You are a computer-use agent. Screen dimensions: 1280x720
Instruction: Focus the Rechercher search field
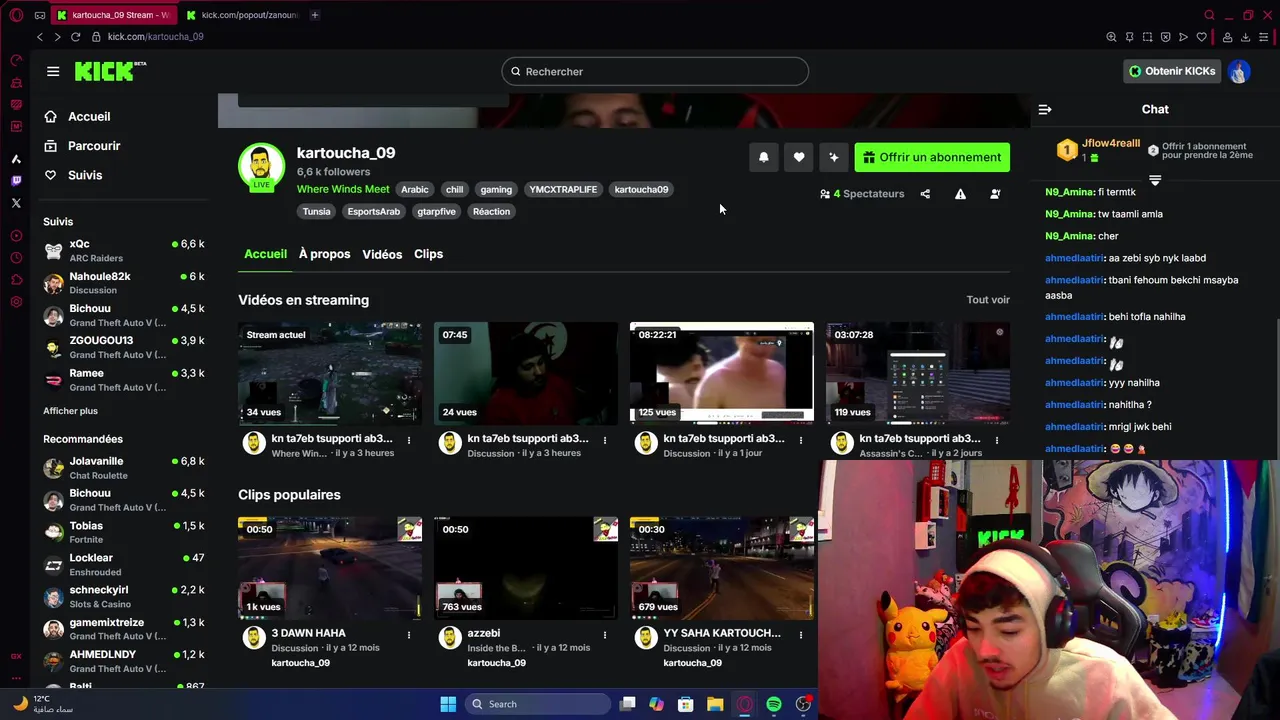[x=655, y=71]
